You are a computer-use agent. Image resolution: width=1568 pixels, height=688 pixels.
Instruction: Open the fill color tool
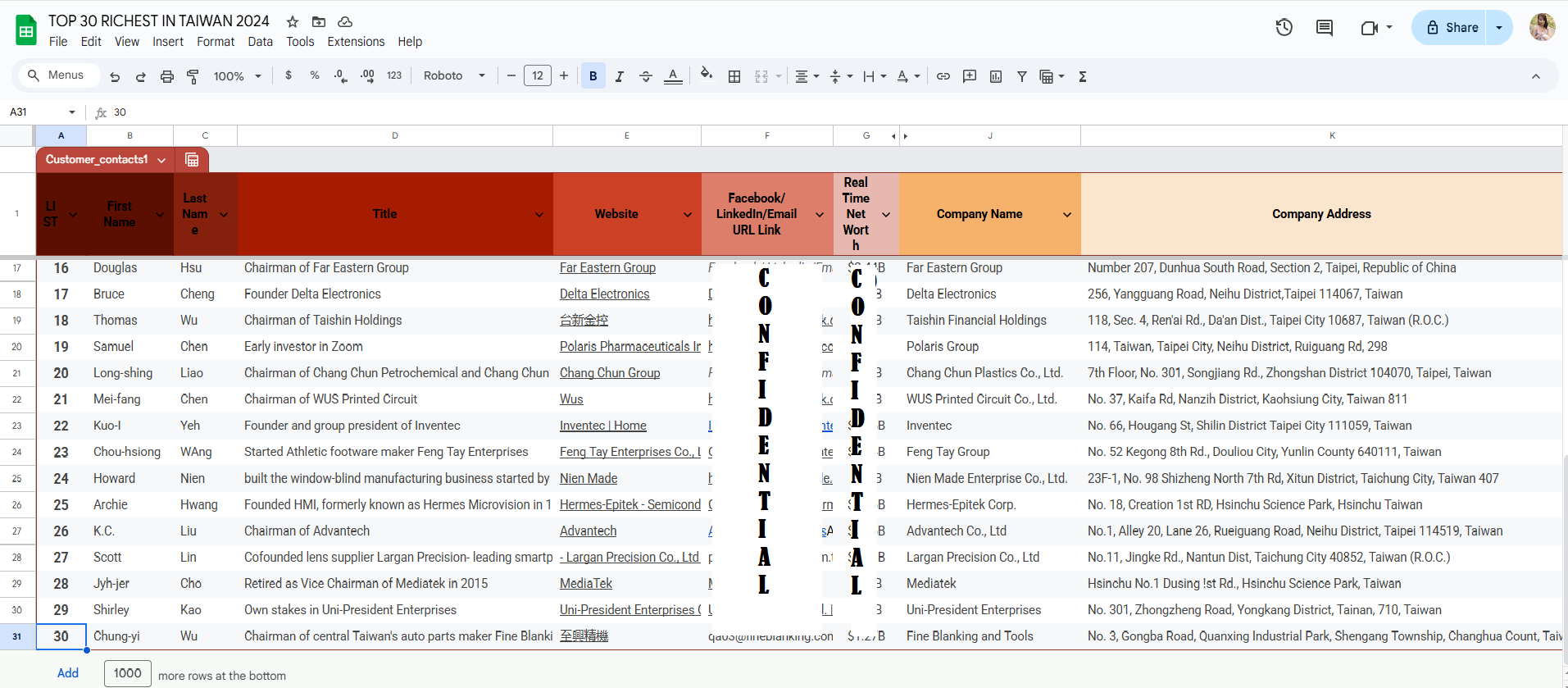click(x=706, y=75)
